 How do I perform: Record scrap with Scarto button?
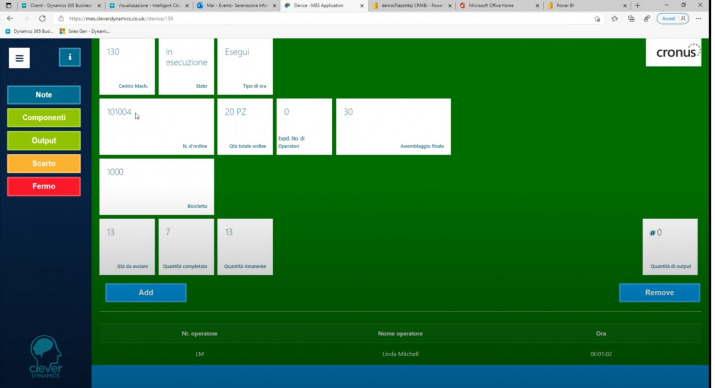pos(44,163)
